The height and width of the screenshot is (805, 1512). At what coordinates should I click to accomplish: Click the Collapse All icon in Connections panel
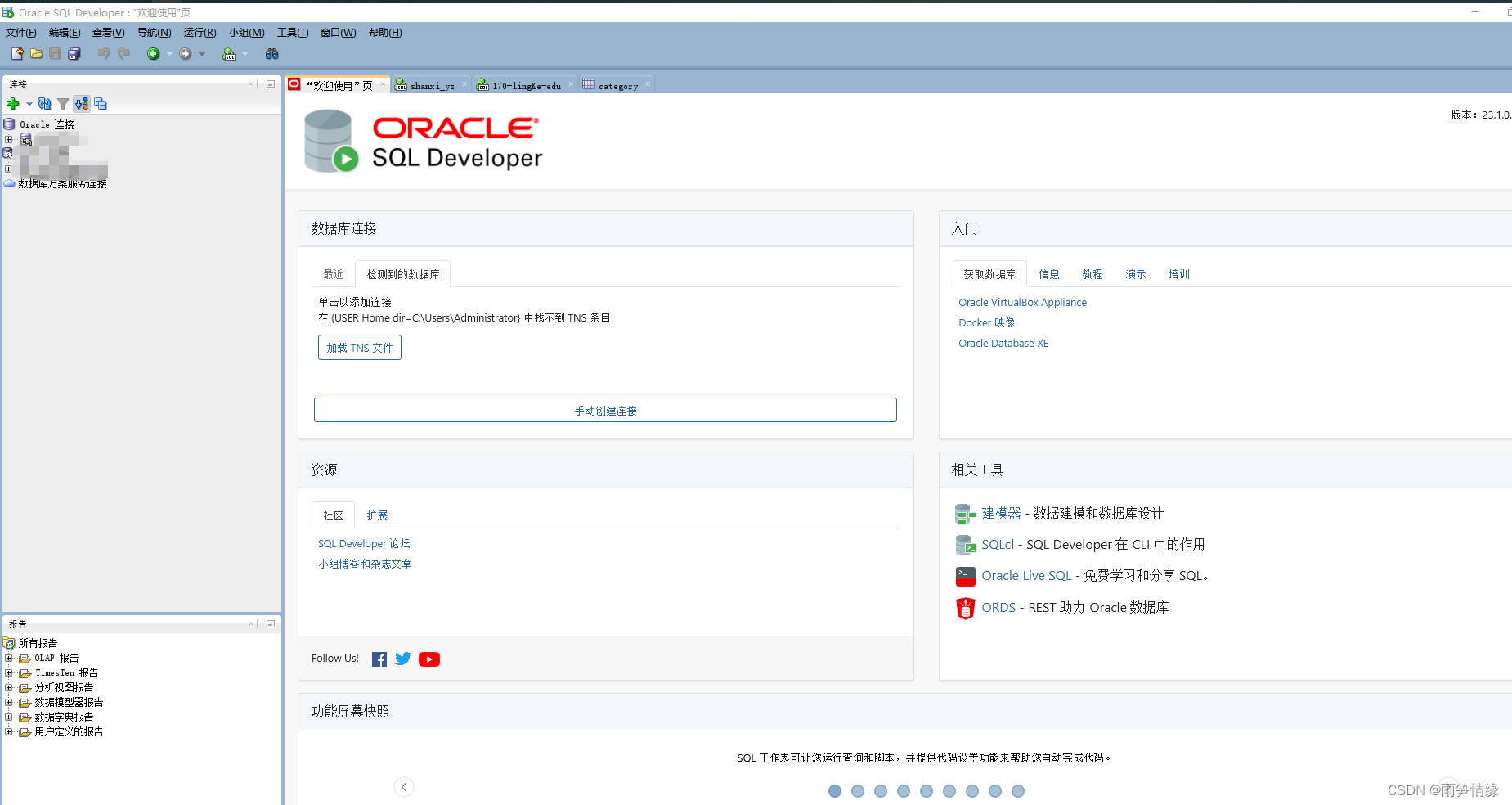101,104
